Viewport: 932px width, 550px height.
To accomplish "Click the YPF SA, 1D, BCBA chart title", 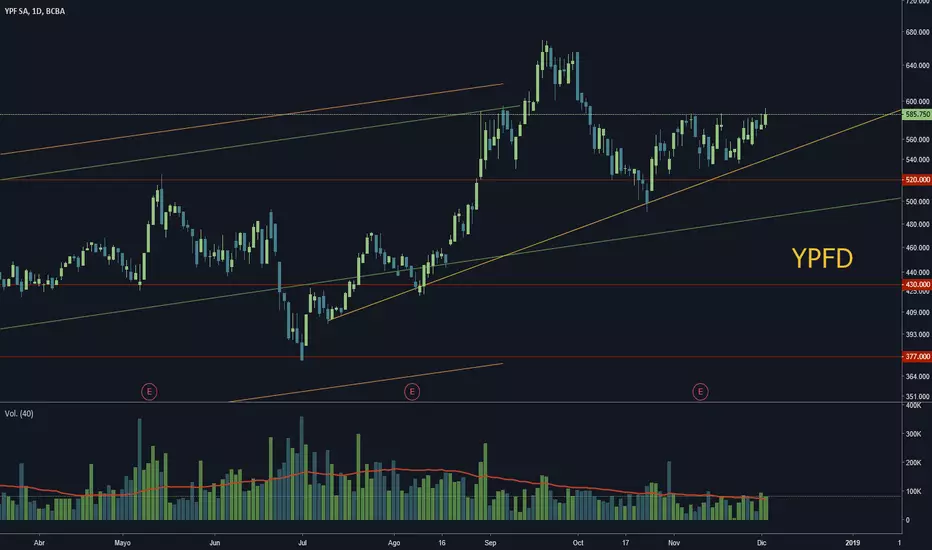I will tap(34, 11).
